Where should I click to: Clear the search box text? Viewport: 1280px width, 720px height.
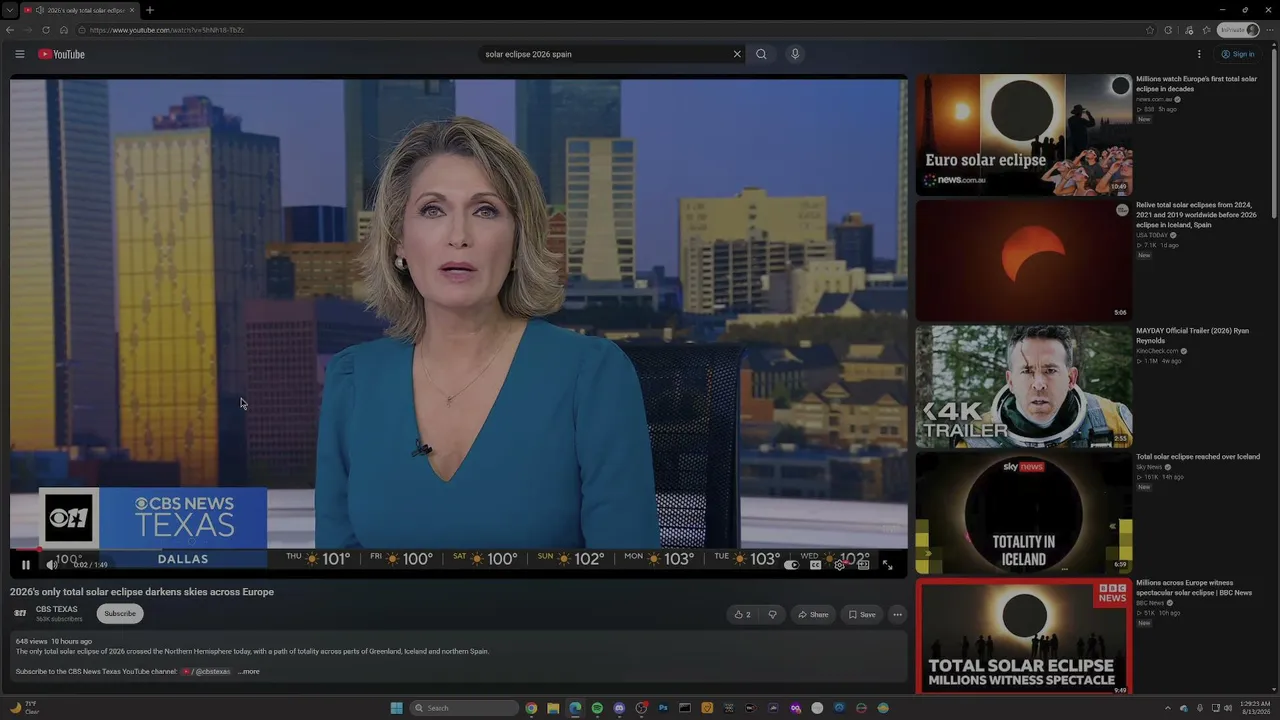click(x=737, y=54)
